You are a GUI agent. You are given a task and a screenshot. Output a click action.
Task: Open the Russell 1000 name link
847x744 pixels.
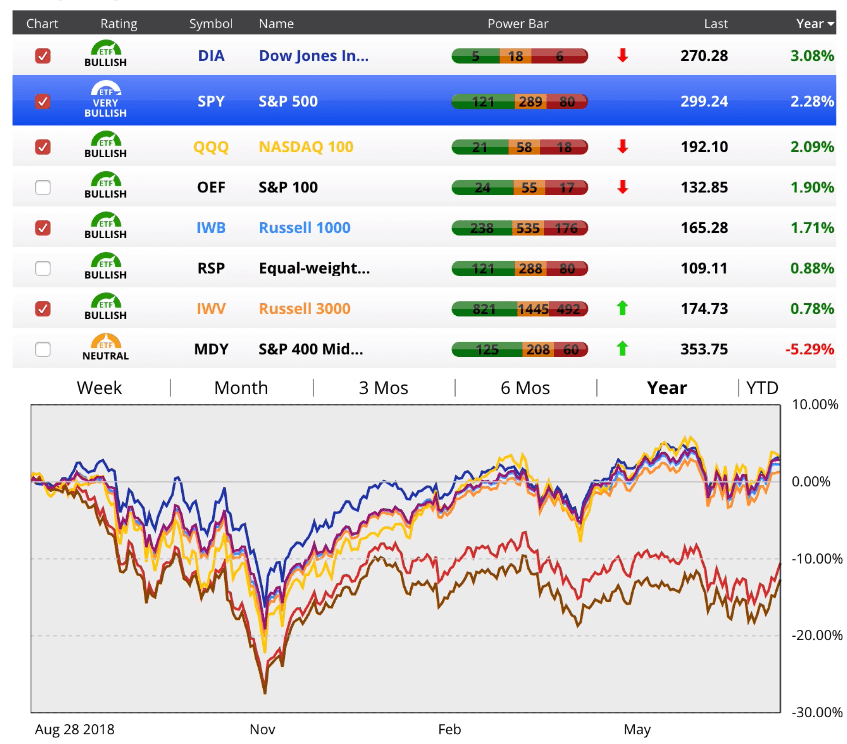(x=305, y=228)
